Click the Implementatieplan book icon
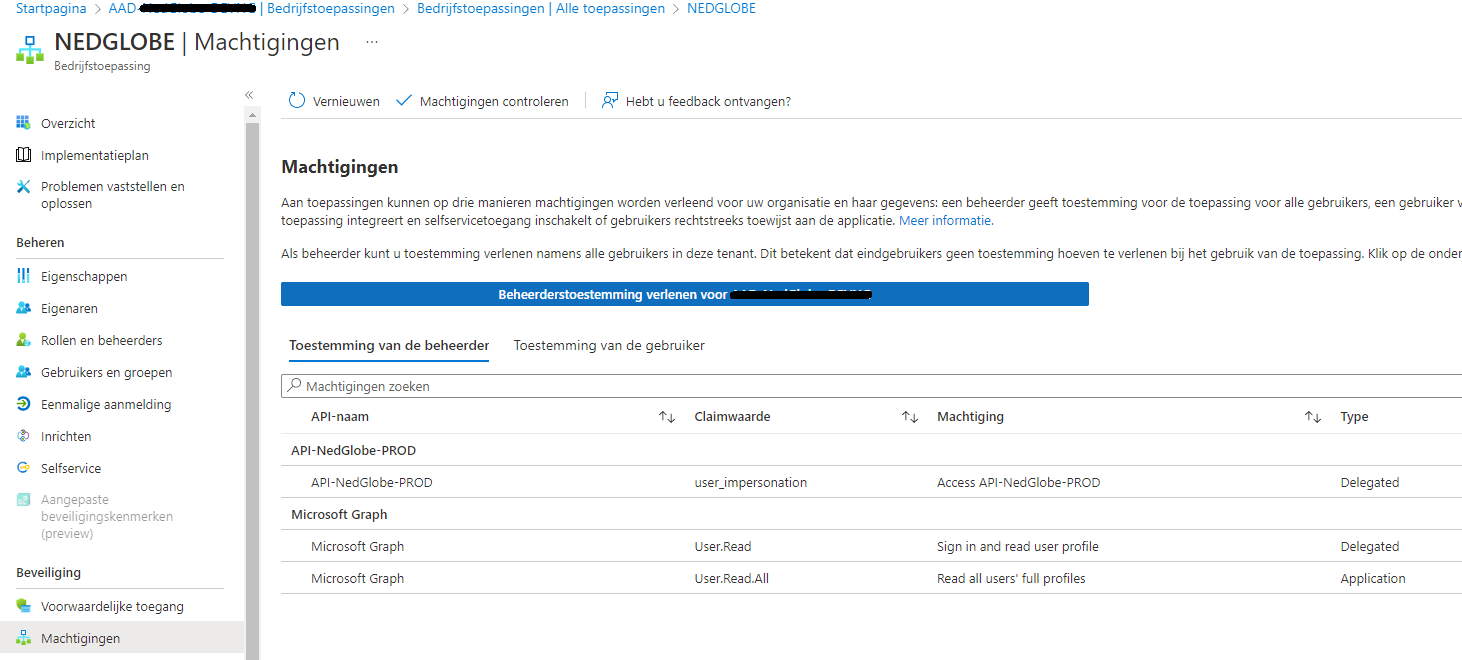Screen dimensions: 1462x660 (x=24, y=155)
